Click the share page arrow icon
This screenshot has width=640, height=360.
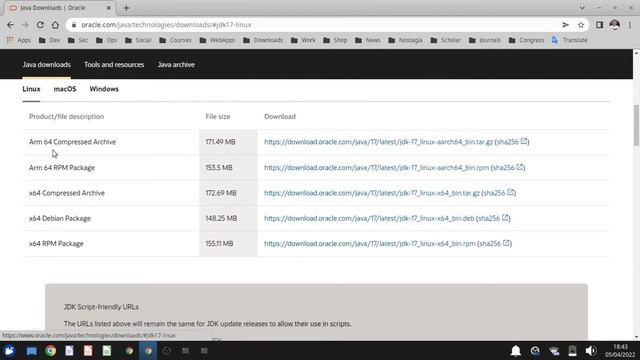pyautogui.click(x=565, y=25)
